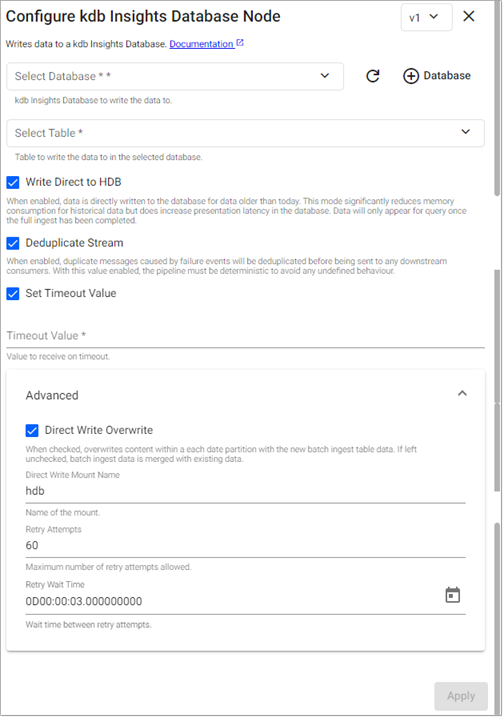Toggle Deduplicate Stream checkbox
Image resolution: width=504 pixels, height=718 pixels.
tap(13, 243)
